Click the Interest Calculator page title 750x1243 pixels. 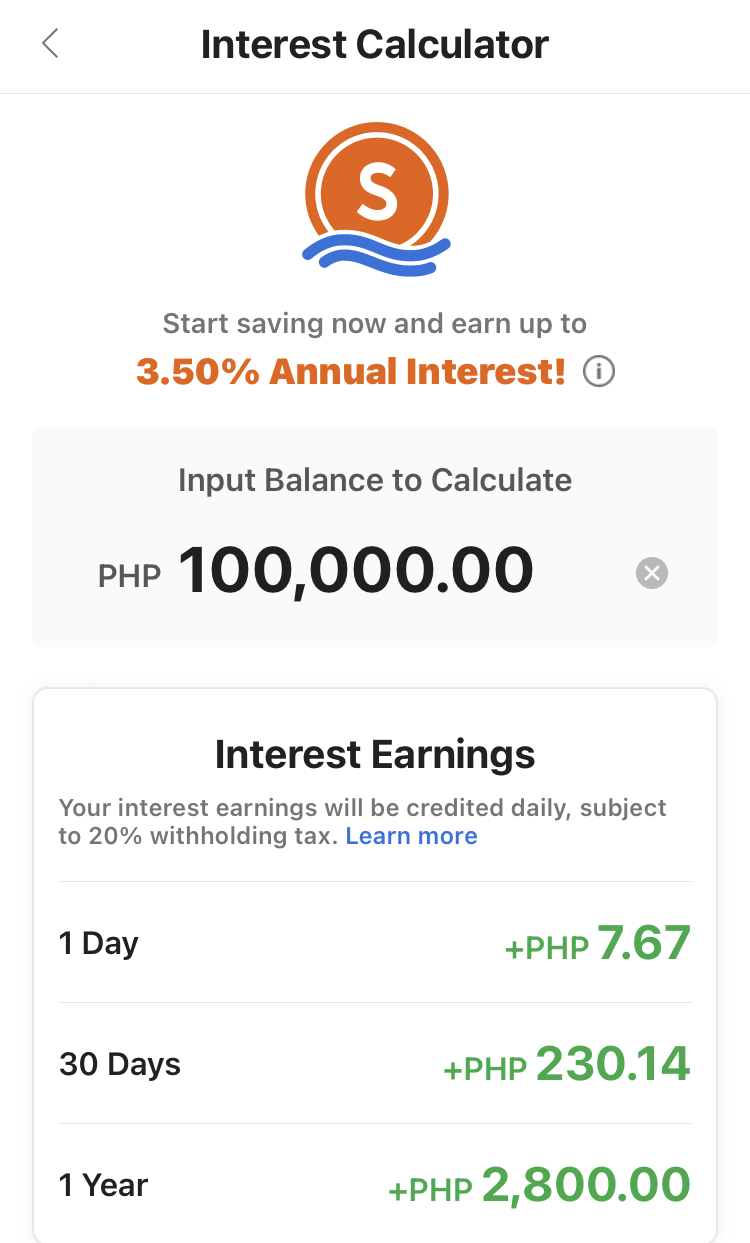tap(375, 45)
